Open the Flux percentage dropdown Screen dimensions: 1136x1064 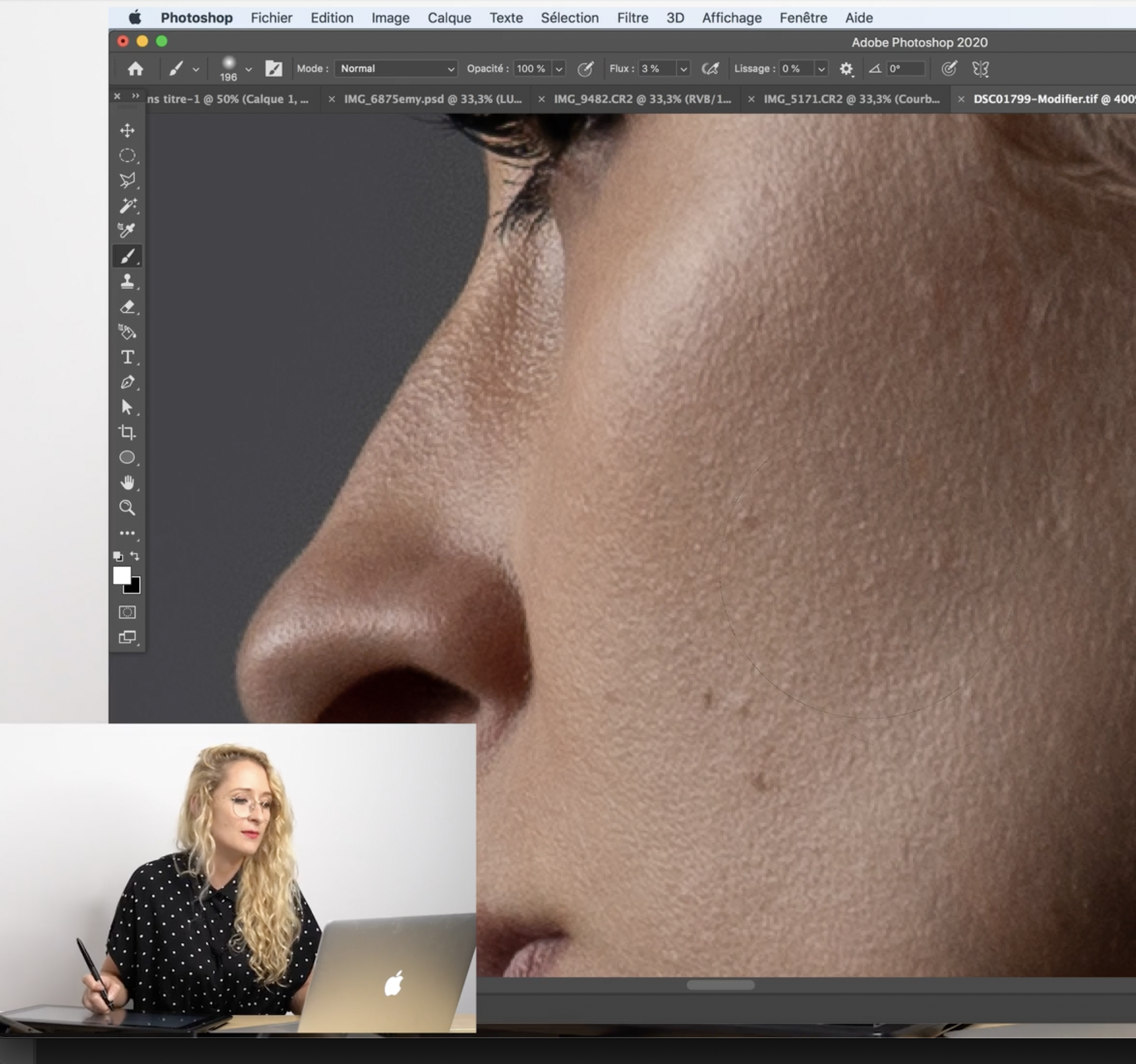click(x=685, y=68)
